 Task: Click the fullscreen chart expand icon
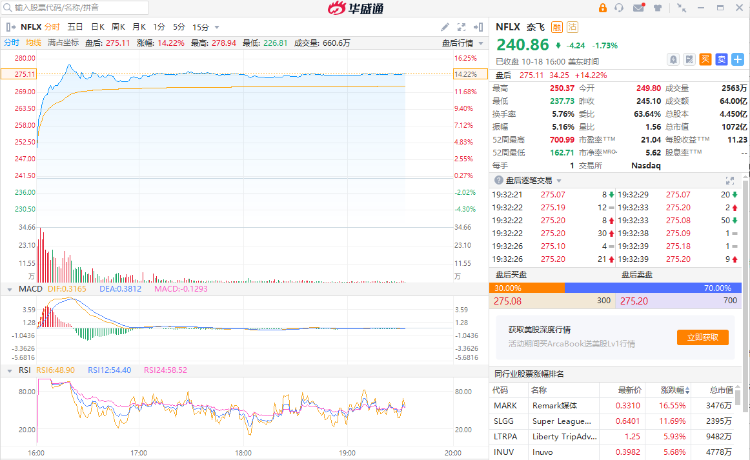461,27
